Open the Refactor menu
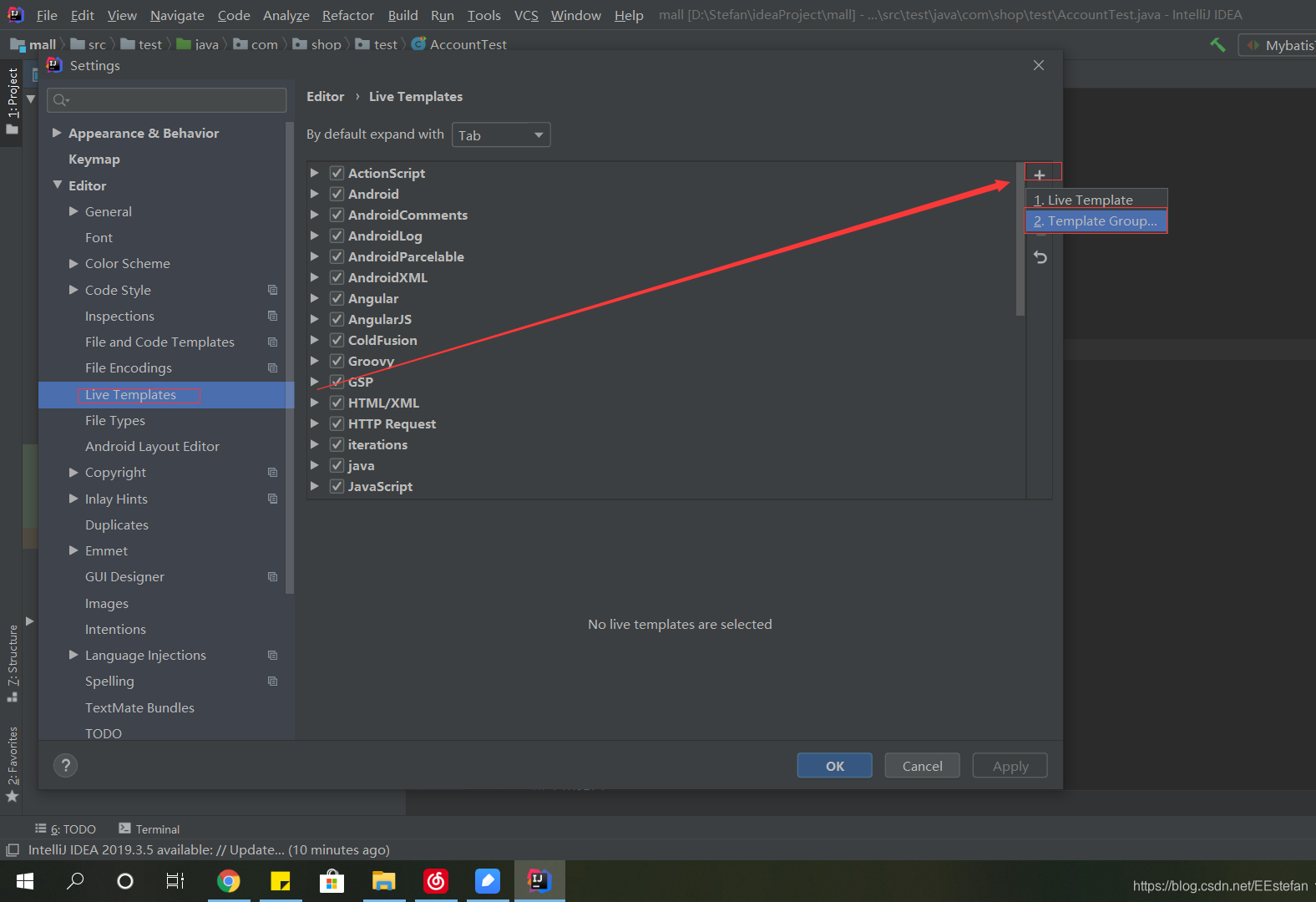1316x902 pixels. 347,15
